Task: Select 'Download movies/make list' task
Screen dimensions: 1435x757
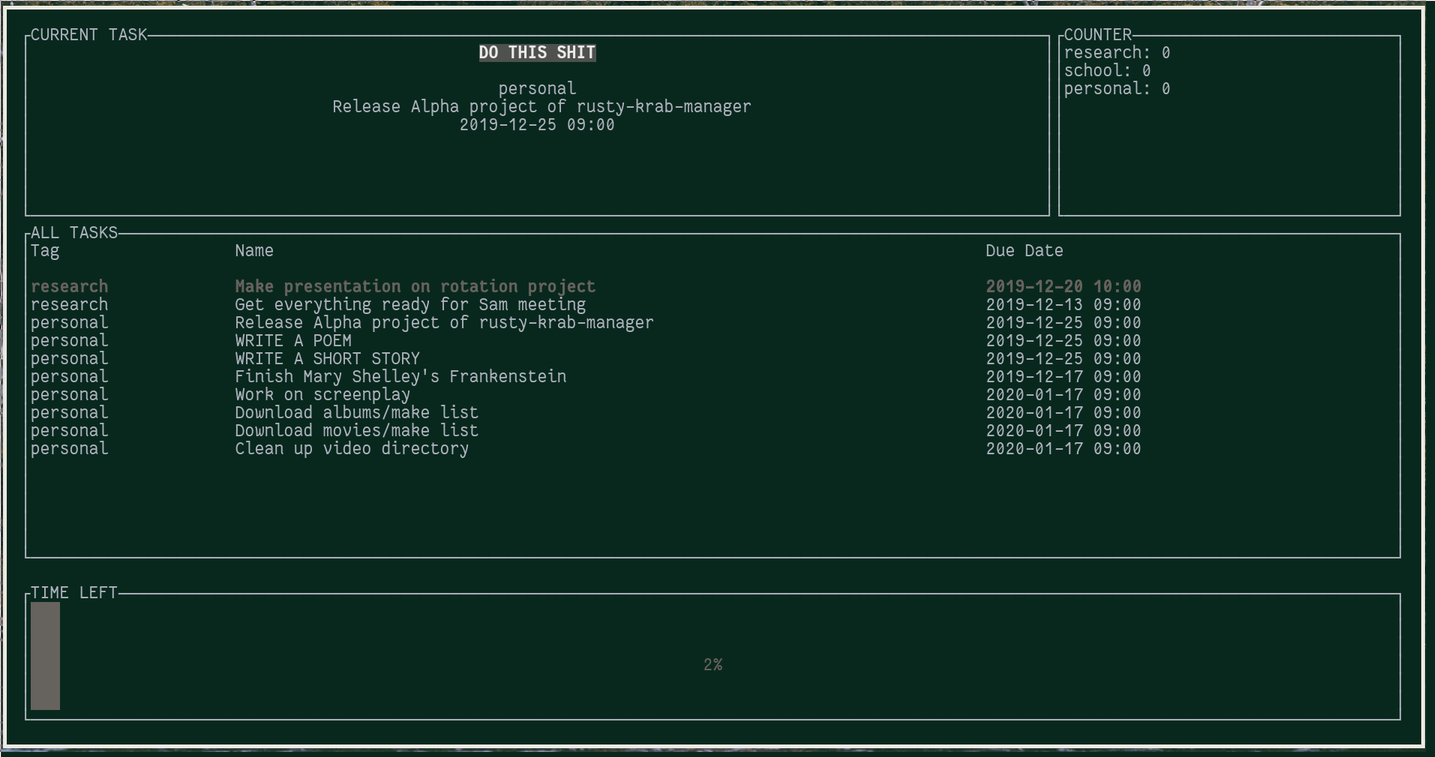Action: (x=586, y=431)
